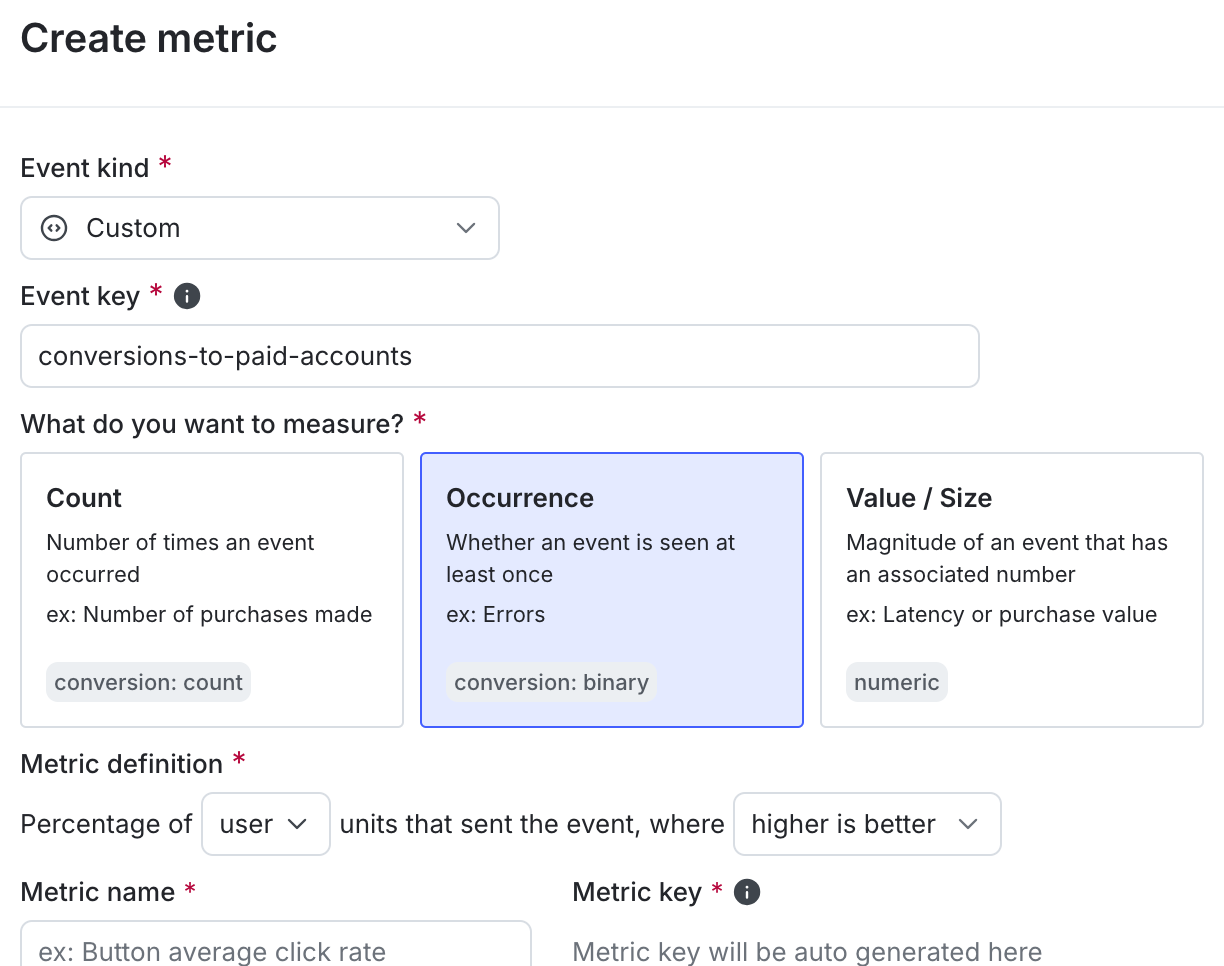Click the Create metric page heading

[148, 38]
